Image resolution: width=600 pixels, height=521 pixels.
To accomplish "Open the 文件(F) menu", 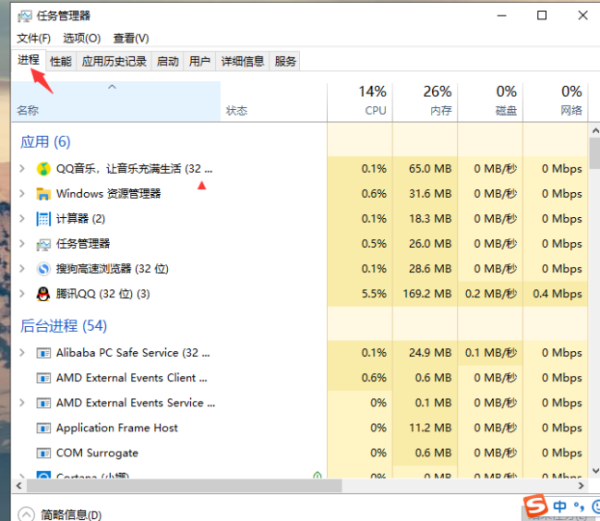I will (34, 38).
